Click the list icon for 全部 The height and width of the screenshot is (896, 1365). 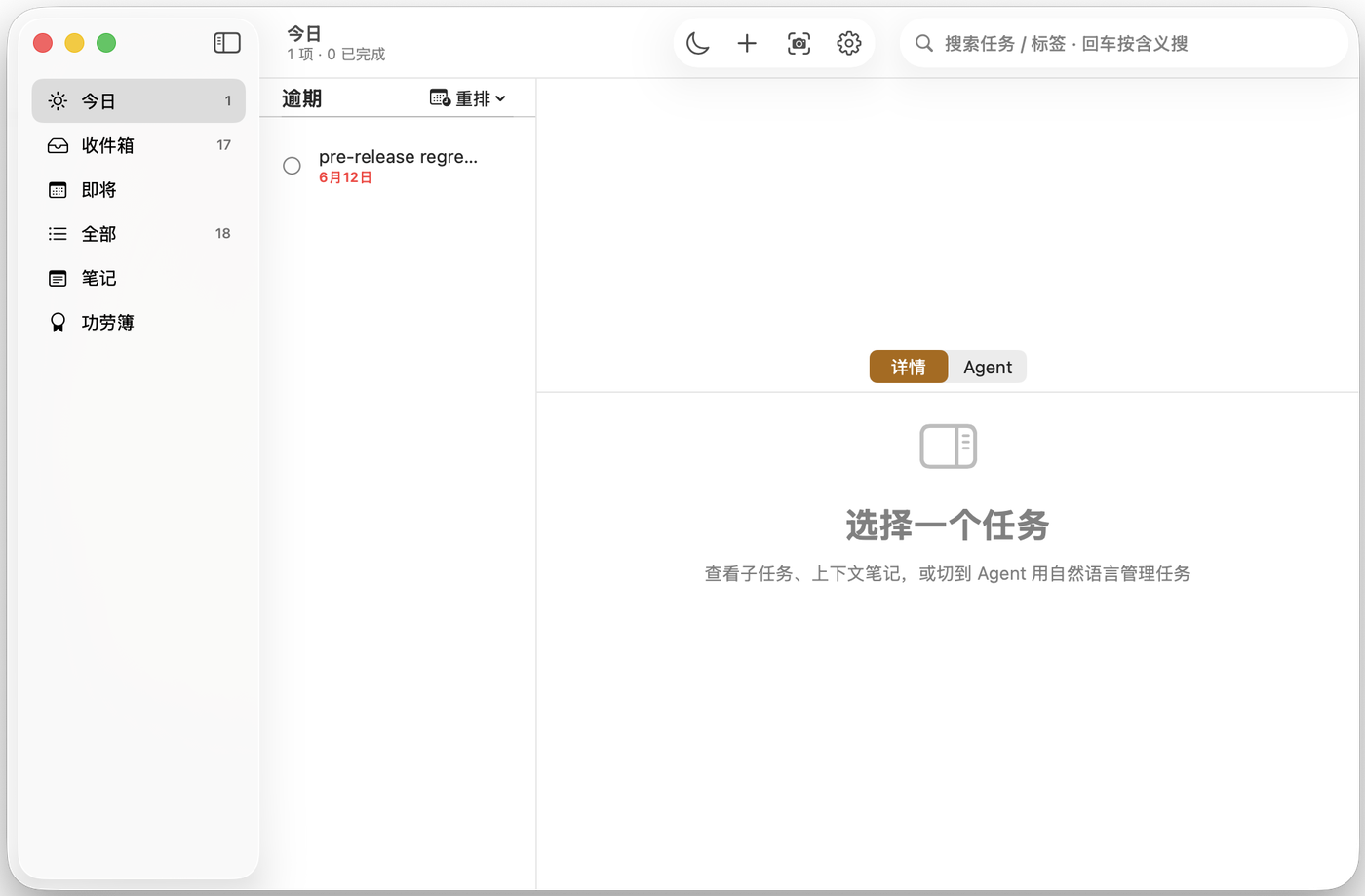(x=58, y=234)
